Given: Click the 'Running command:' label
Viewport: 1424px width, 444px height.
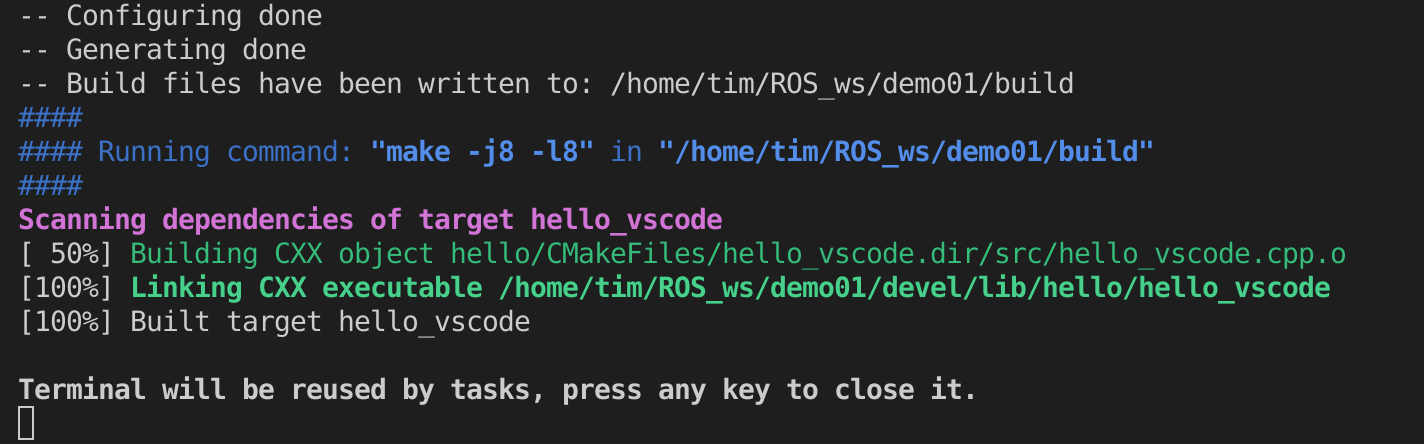Looking at the screenshot, I should coord(225,152).
